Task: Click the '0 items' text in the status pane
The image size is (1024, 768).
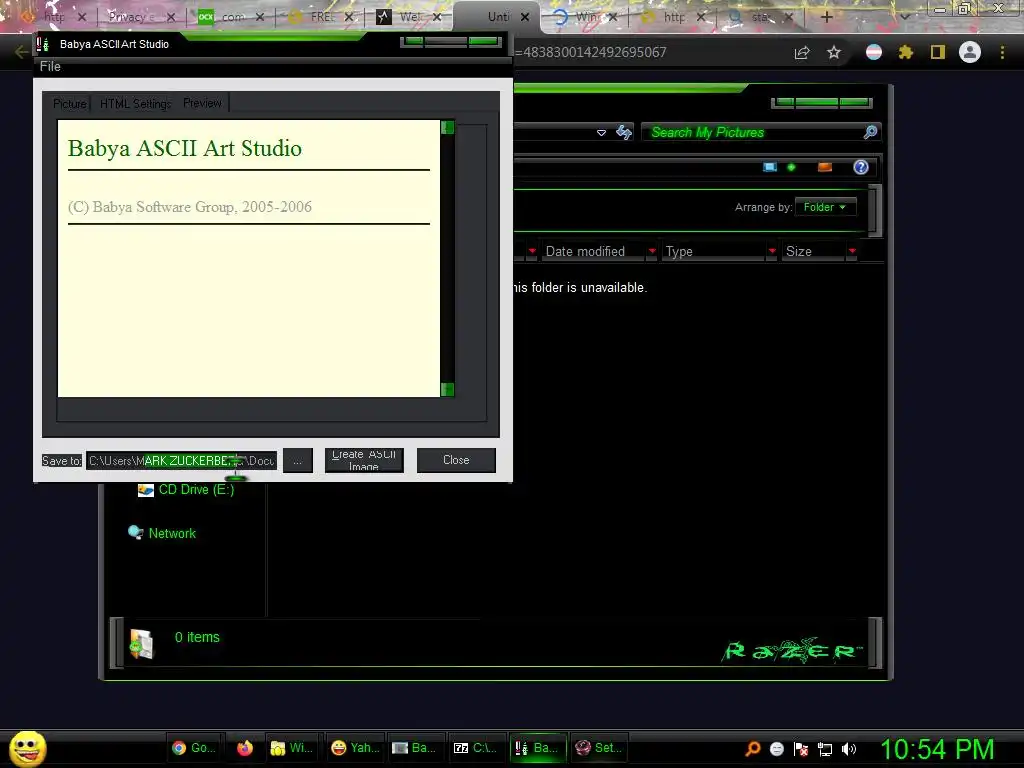Action: pos(197,637)
